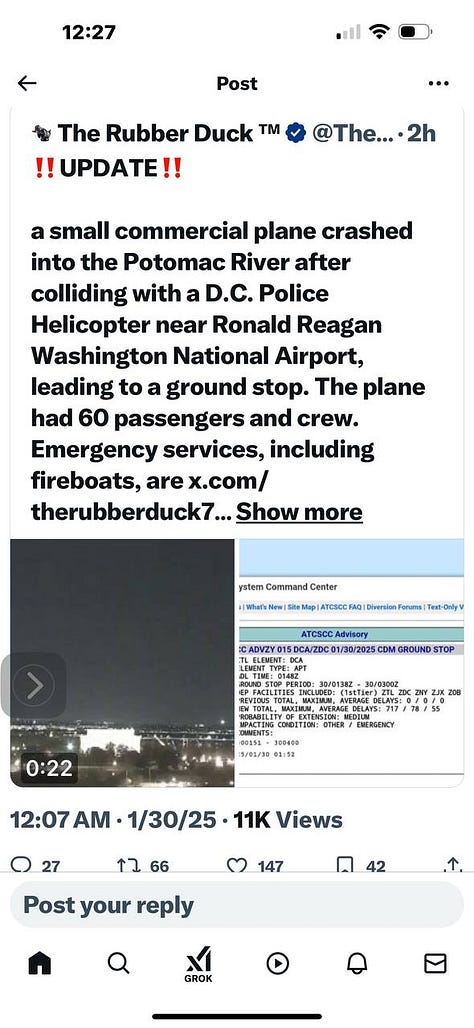Expand post text with Show more
This screenshot has height=1028, width=474.
pos(299,511)
